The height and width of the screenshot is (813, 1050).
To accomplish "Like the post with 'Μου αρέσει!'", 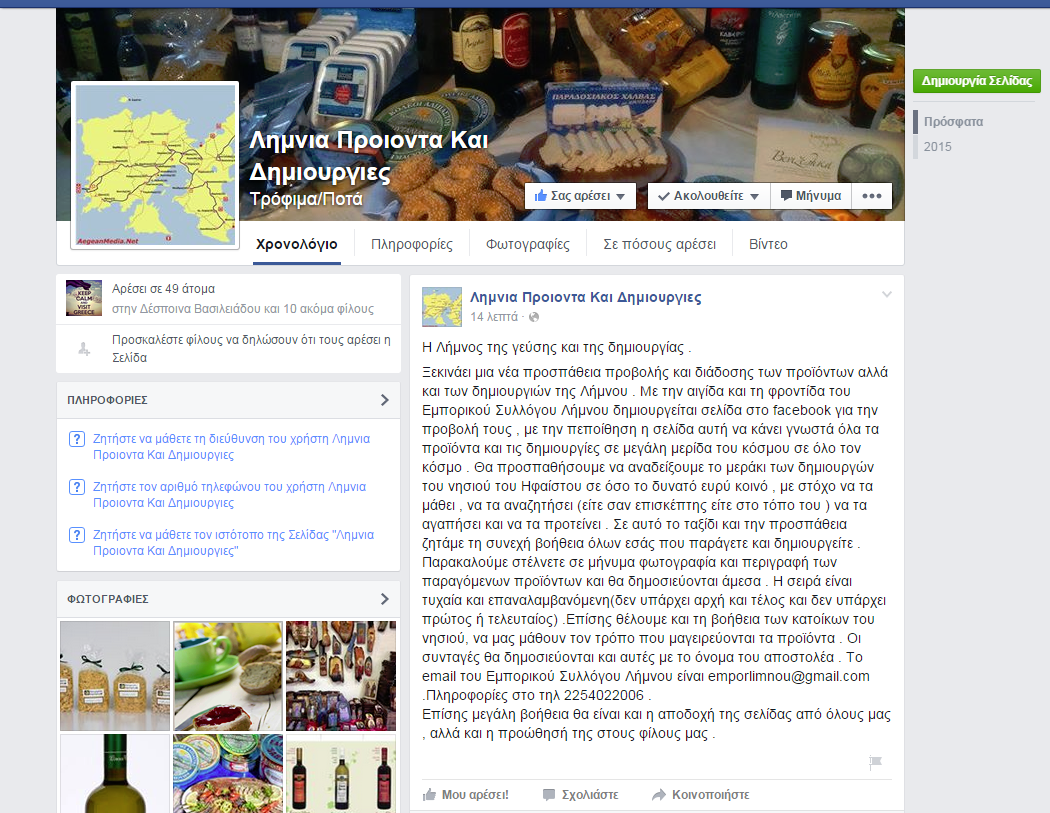I will 466,795.
